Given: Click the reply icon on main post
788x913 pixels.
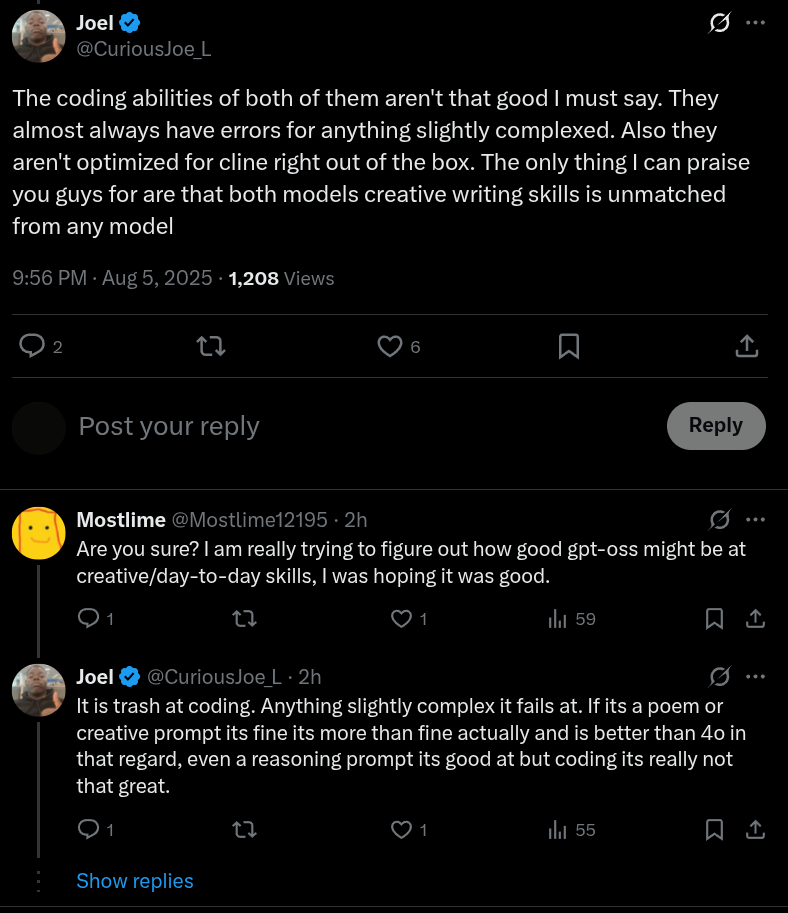Looking at the screenshot, I should point(33,346).
